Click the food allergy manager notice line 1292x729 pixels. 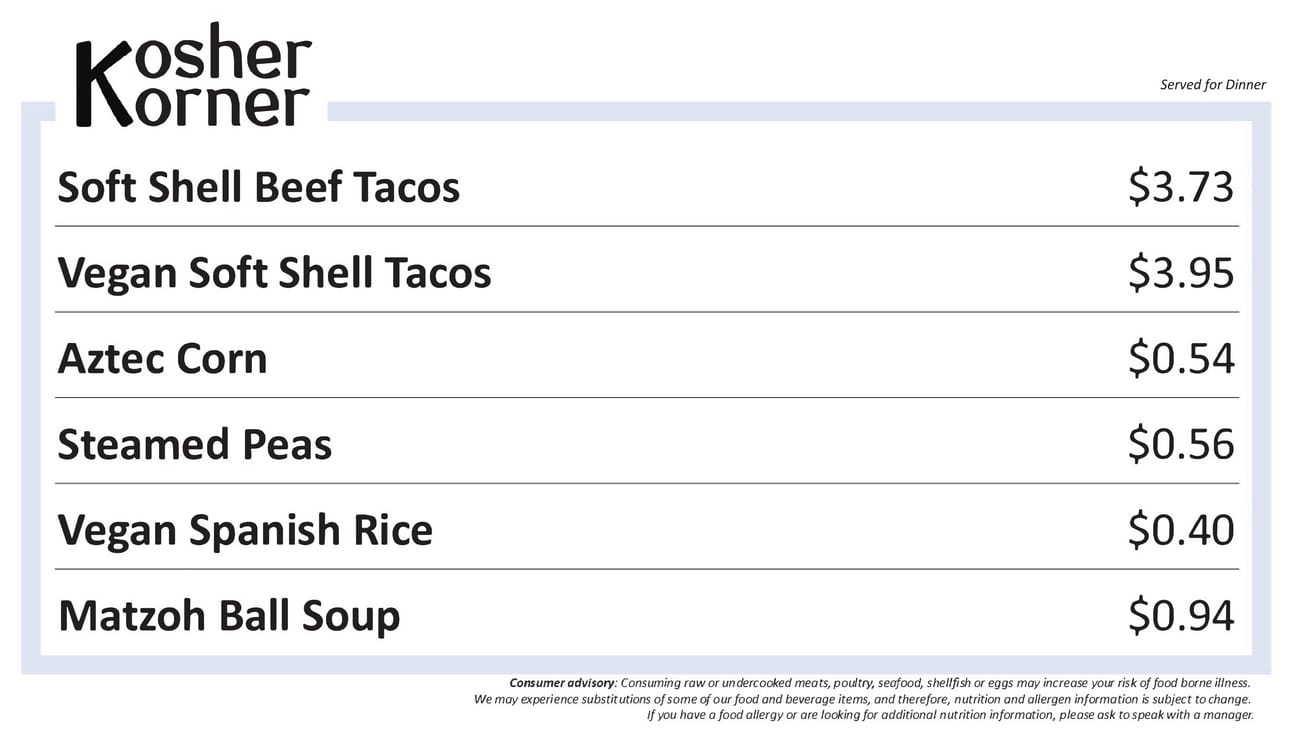click(950, 715)
